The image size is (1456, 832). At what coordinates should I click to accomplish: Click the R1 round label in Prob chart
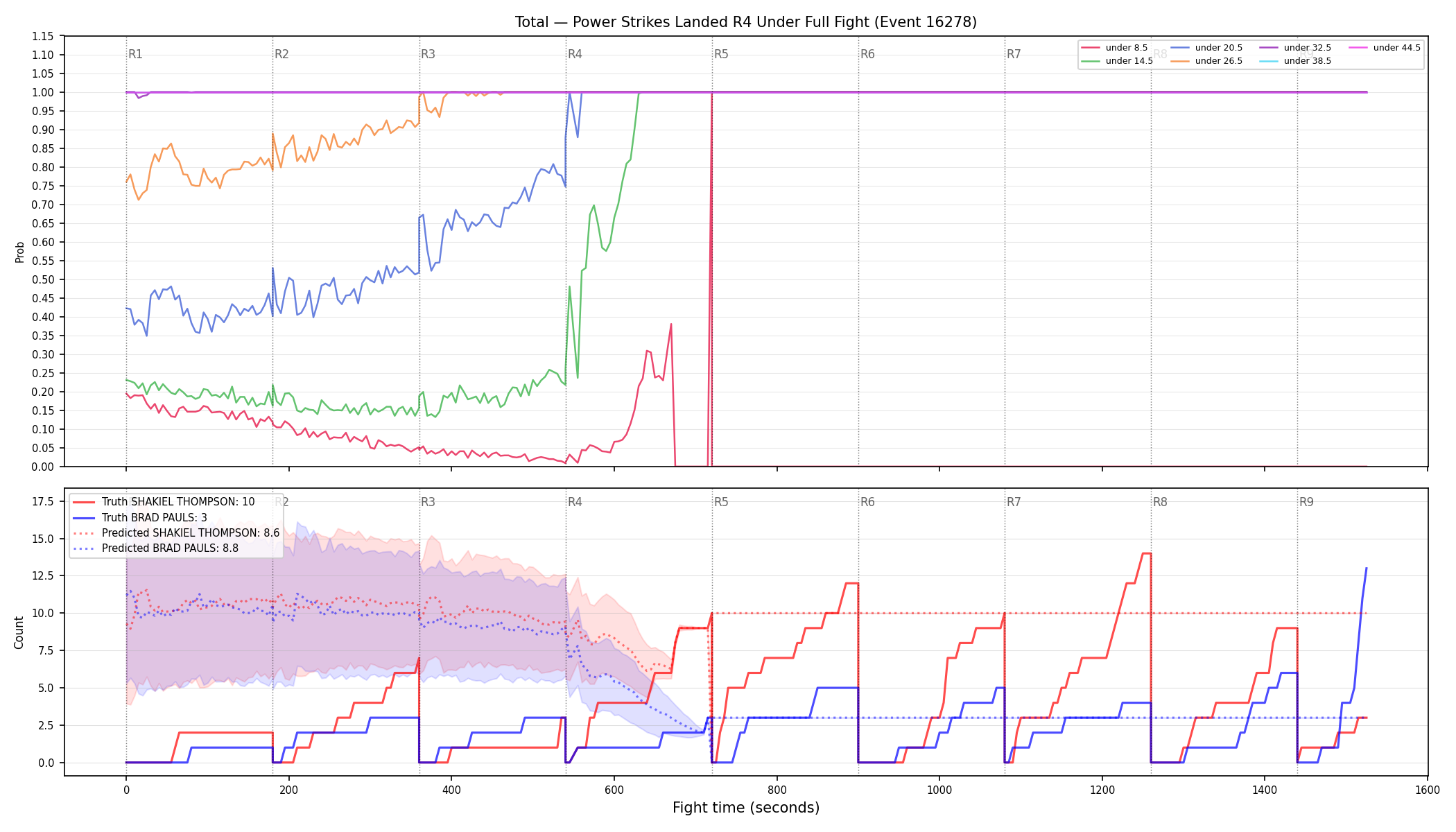pos(135,54)
